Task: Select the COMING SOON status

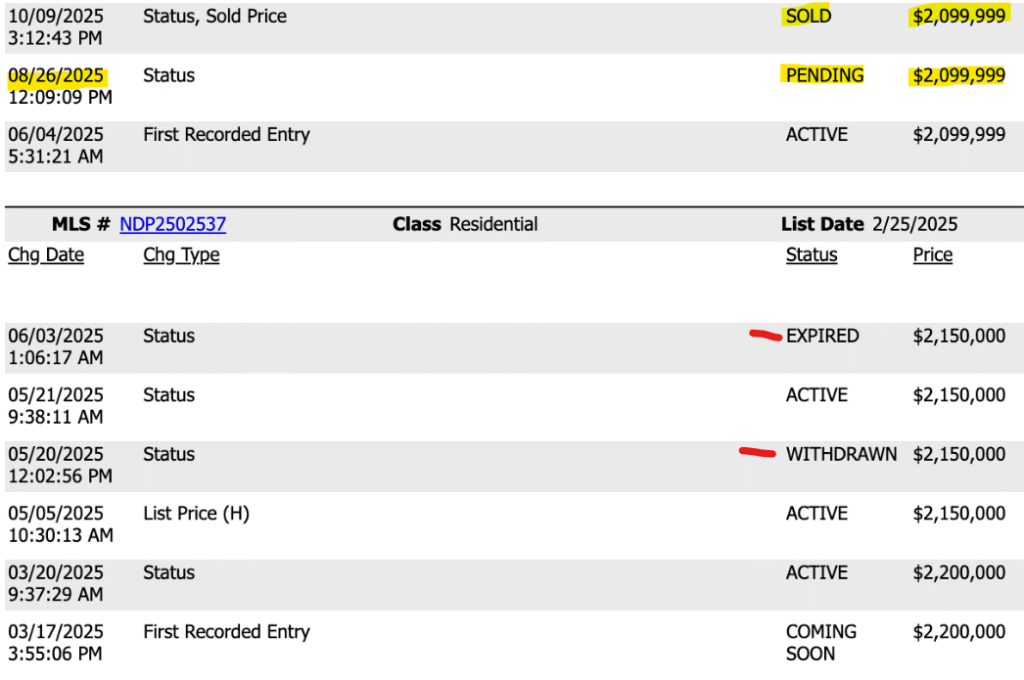Action: click(821, 643)
